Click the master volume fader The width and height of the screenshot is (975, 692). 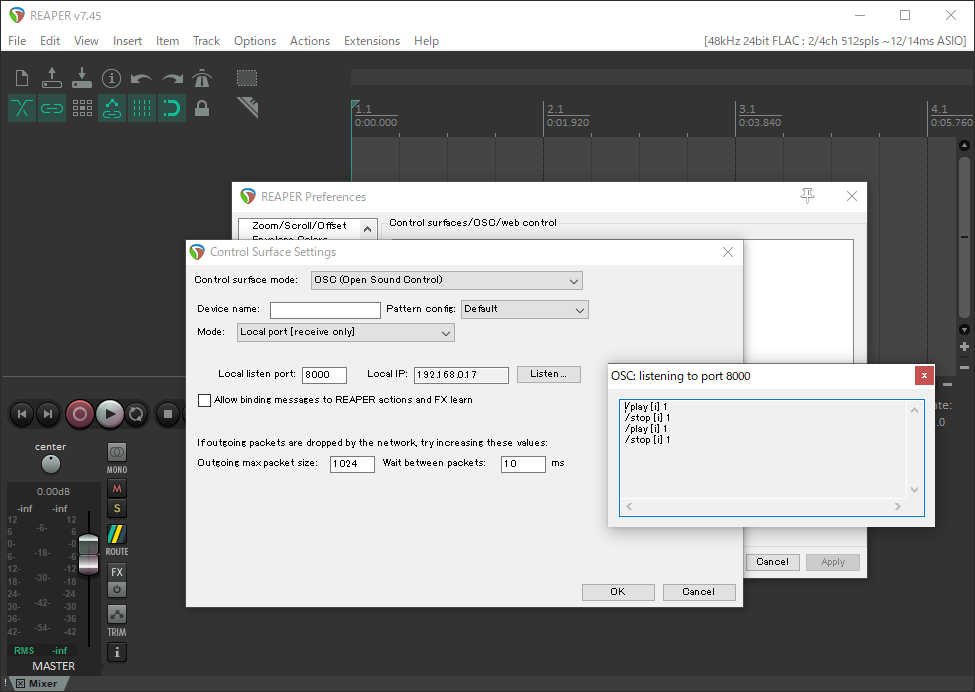point(88,554)
